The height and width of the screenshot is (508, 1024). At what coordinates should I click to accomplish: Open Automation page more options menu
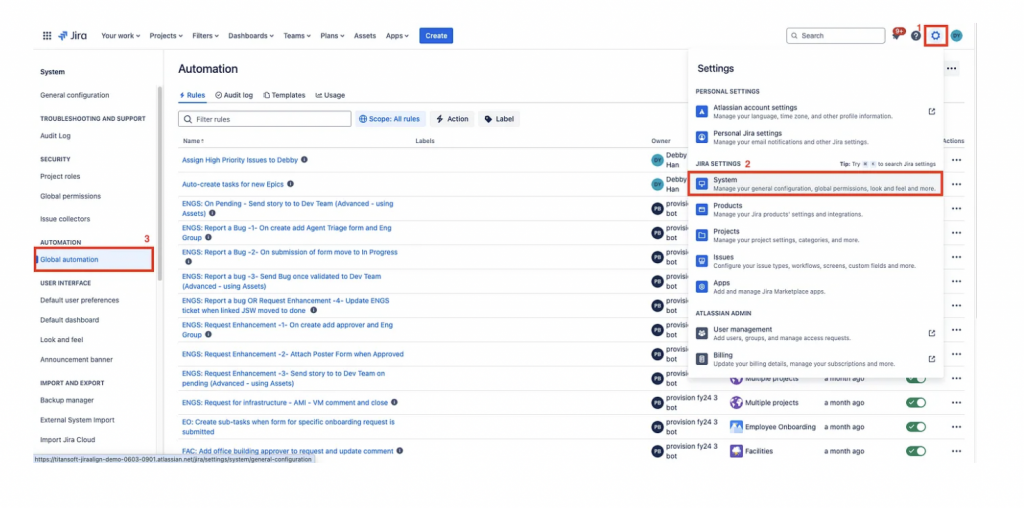click(952, 69)
